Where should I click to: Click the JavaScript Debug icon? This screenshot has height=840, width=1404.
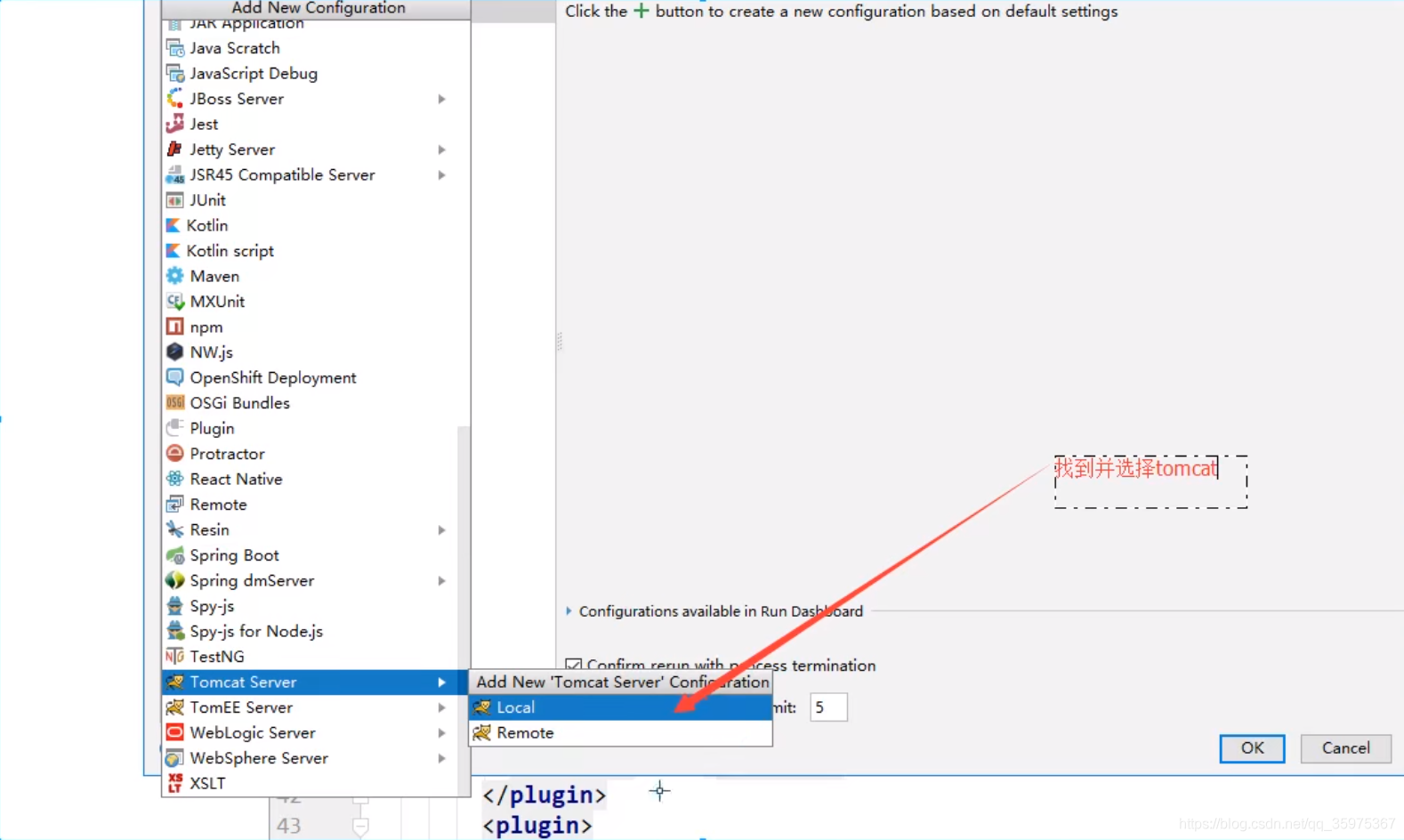(175, 73)
